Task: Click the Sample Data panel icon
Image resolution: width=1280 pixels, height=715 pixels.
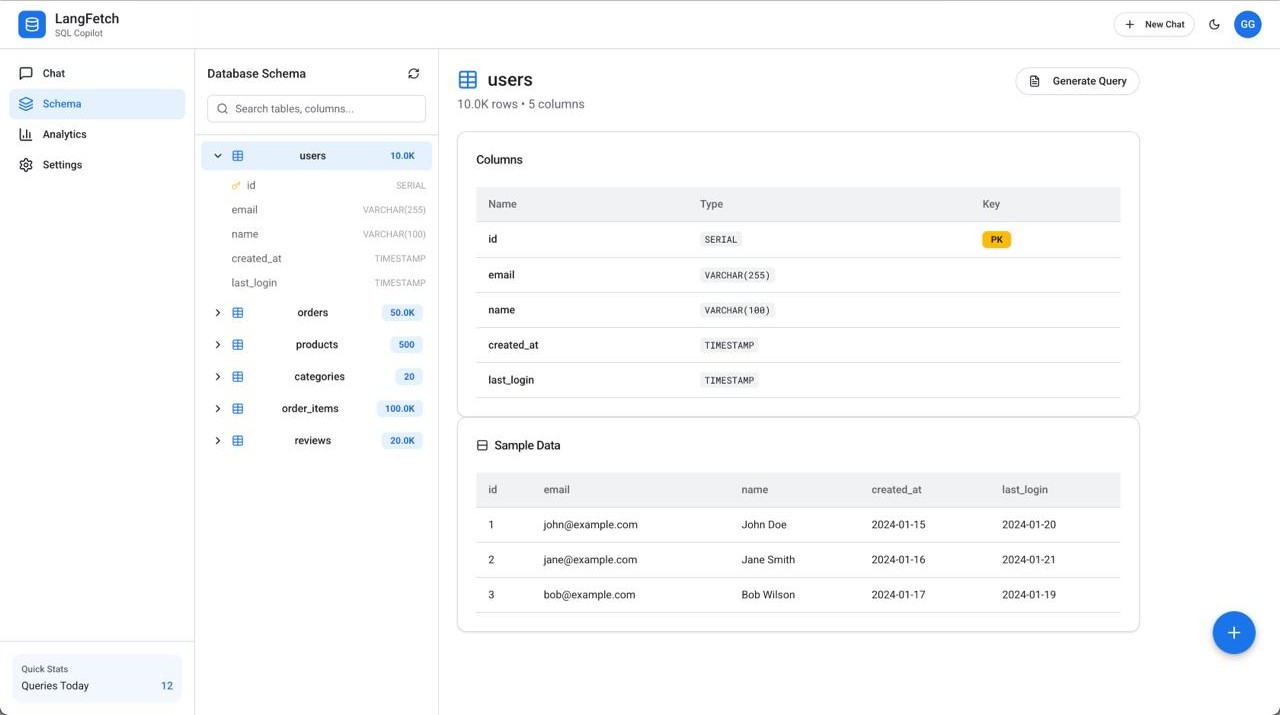Action: (482, 445)
